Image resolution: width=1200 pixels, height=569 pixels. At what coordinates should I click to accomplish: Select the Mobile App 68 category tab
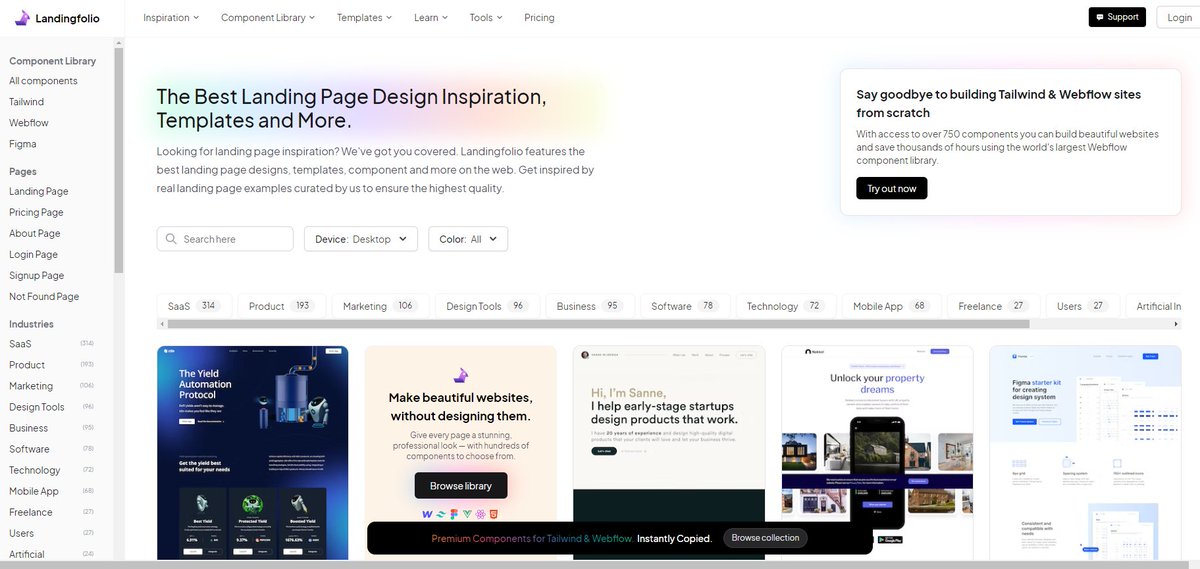point(891,306)
